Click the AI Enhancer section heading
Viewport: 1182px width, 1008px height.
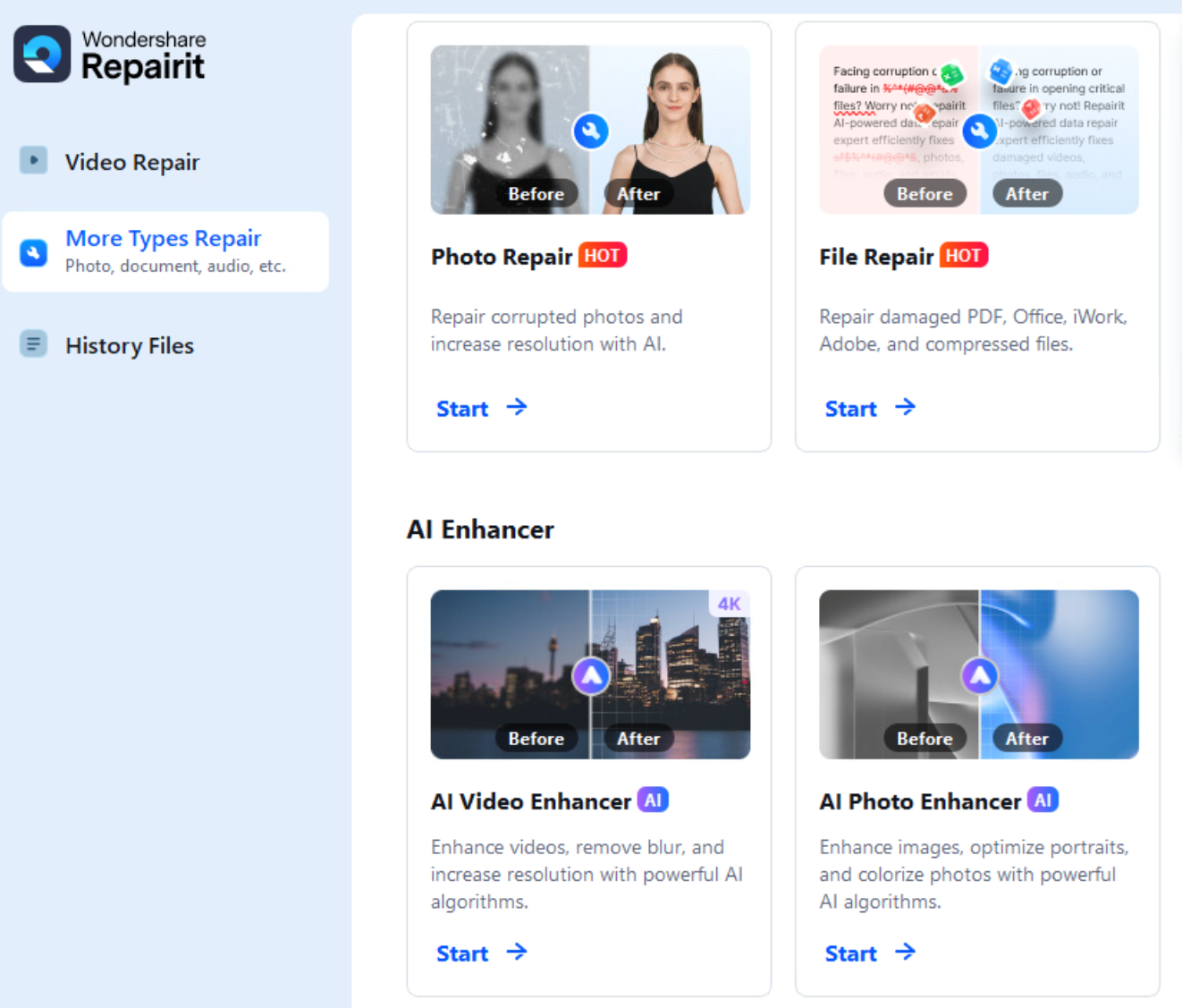(481, 529)
